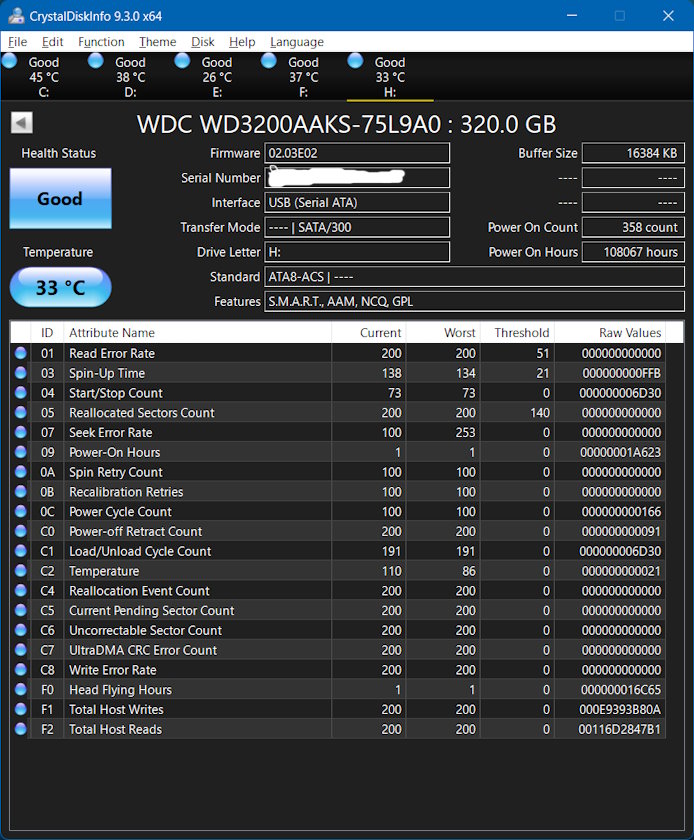694x840 pixels.
Task: Click the status dot for Recalibration Retries
Action: coord(20,491)
